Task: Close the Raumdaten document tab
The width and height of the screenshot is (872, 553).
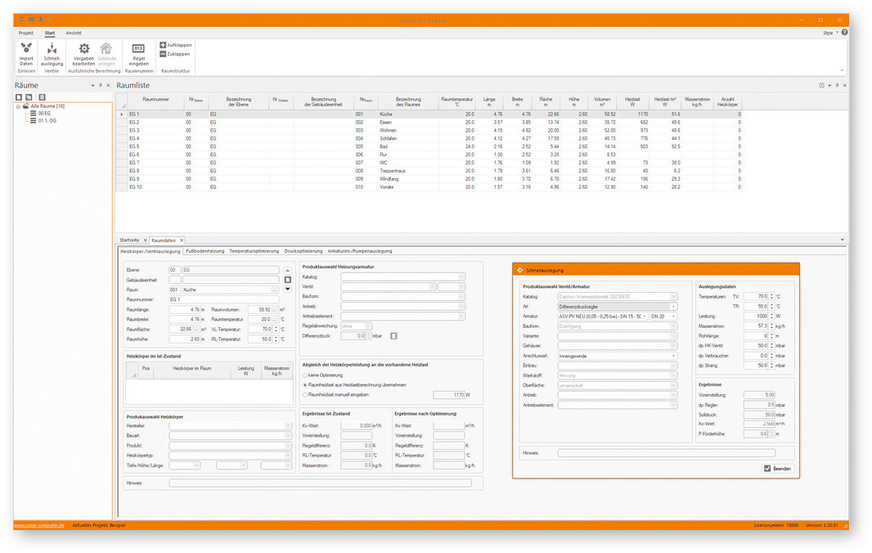Action: [181, 241]
